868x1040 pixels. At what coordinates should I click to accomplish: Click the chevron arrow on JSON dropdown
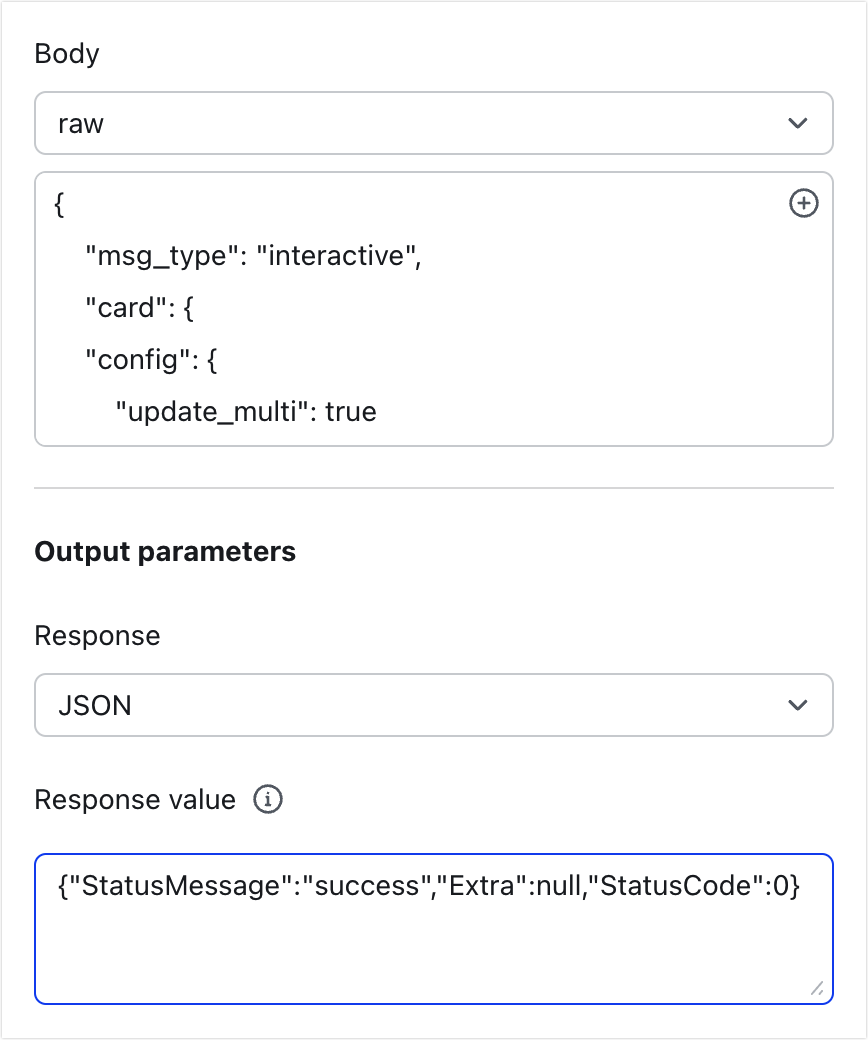(797, 706)
